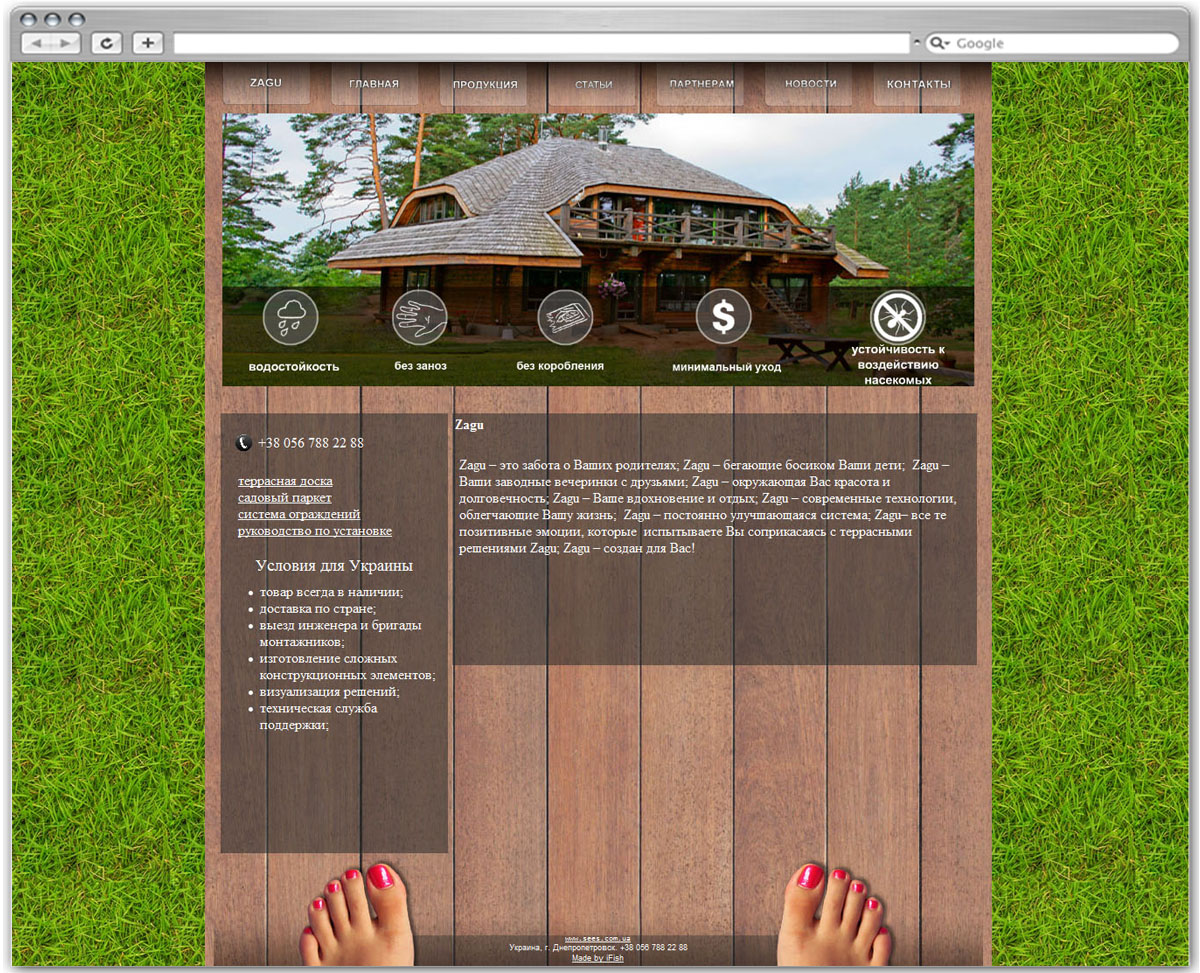Click the минимальный уход caption text
Screen dimensions: 1200x973
pyautogui.click(x=726, y=367)
